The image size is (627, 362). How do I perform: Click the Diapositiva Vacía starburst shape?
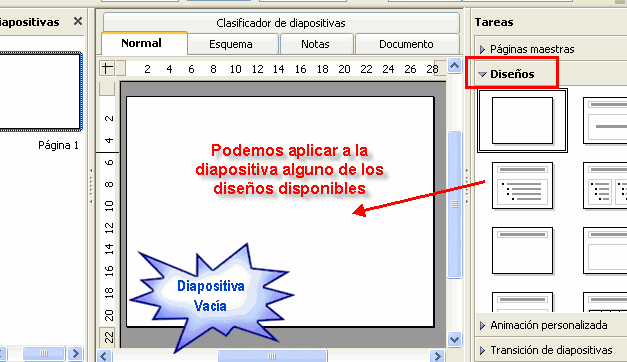[x=211, y=297]
